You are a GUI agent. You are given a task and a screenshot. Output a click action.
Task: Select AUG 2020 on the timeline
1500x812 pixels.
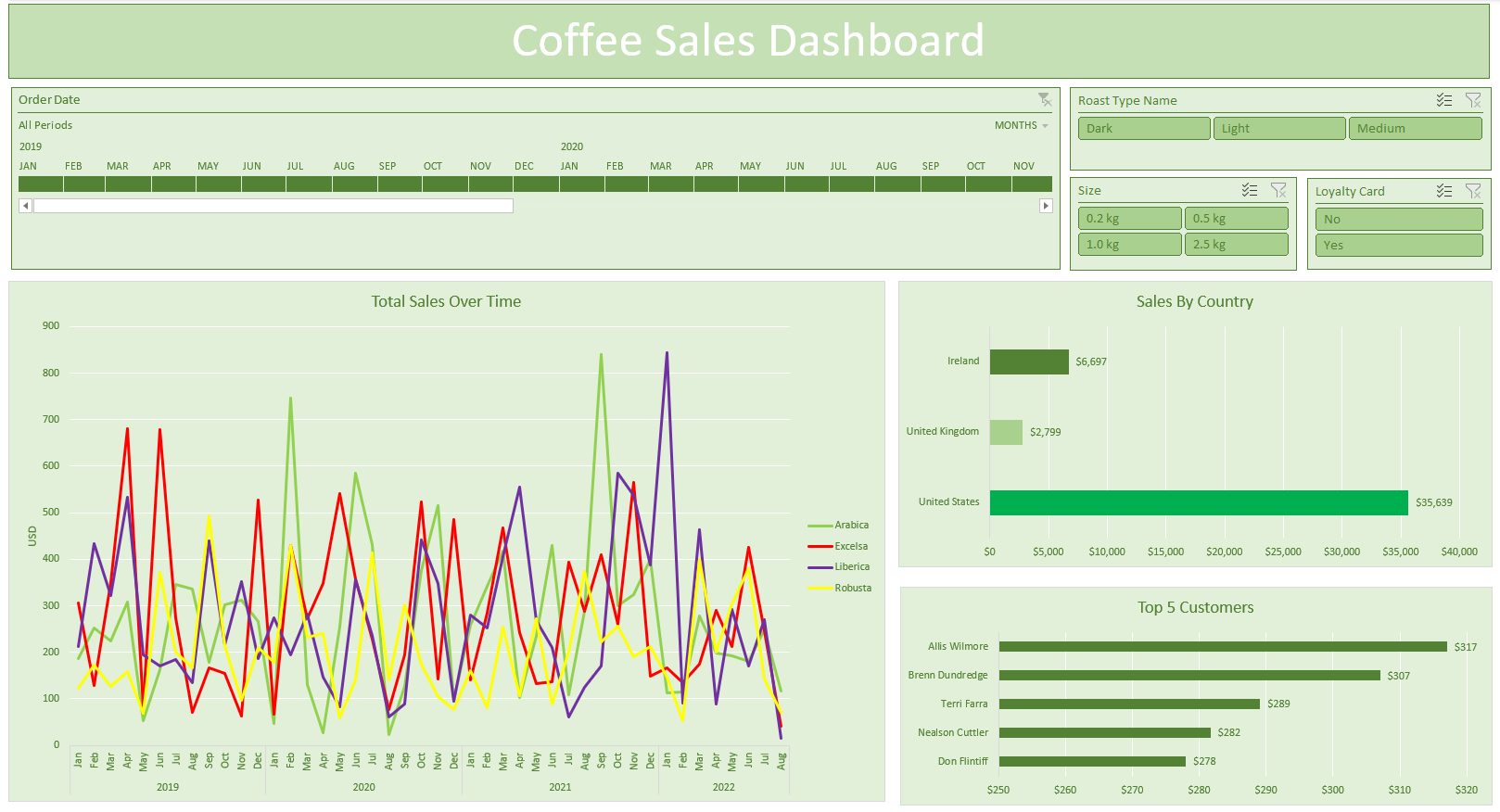click(897, 184)
